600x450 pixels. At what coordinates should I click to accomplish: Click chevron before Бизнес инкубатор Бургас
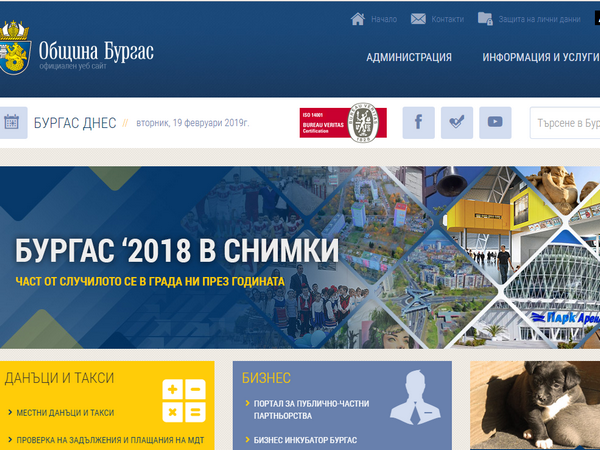coord(248,440)
